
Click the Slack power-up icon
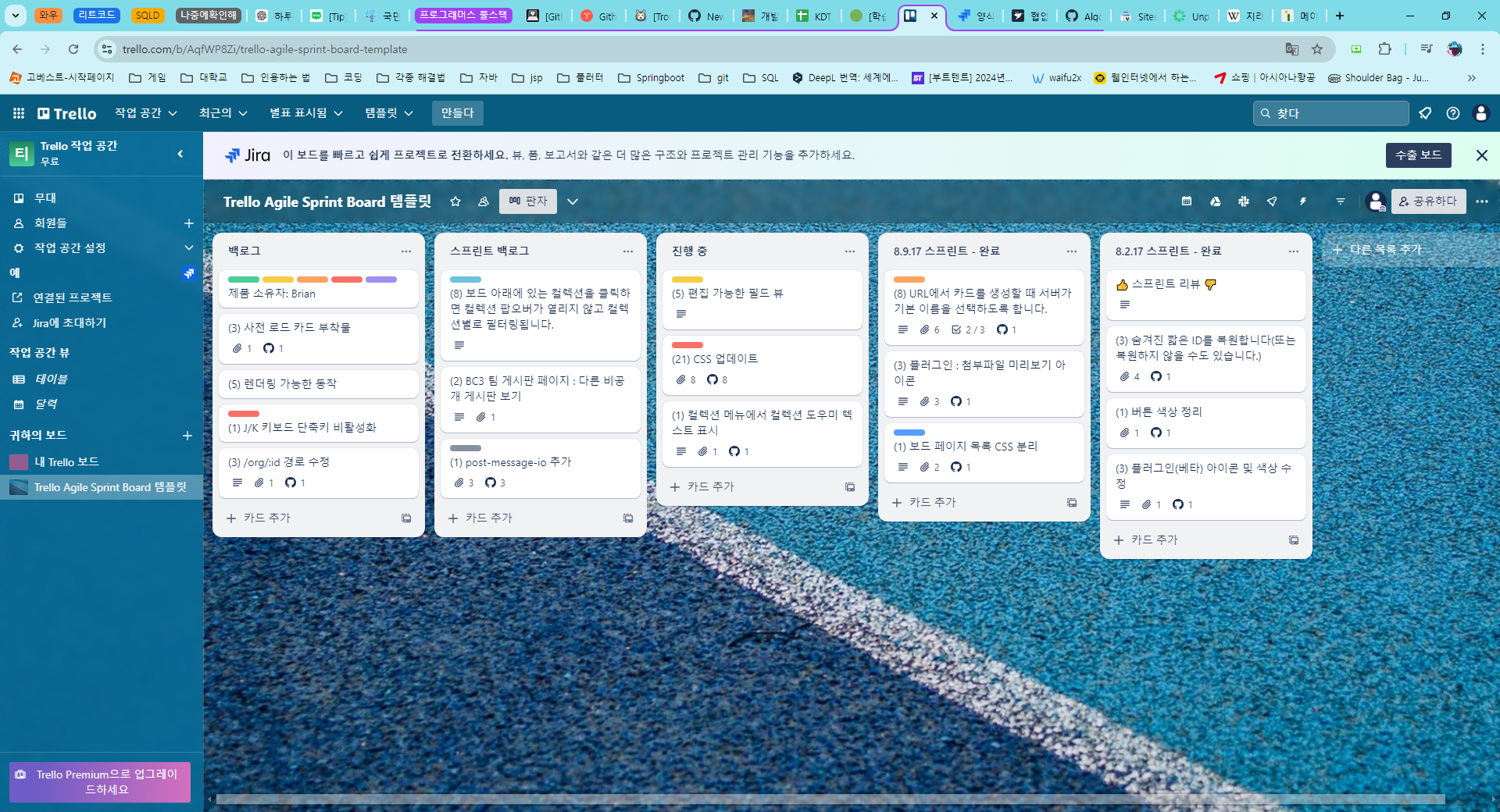1244,201
